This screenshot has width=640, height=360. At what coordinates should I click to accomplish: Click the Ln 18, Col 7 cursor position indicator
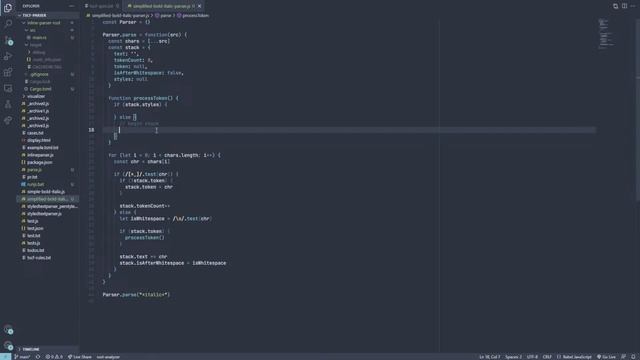(x=489, y=357)
